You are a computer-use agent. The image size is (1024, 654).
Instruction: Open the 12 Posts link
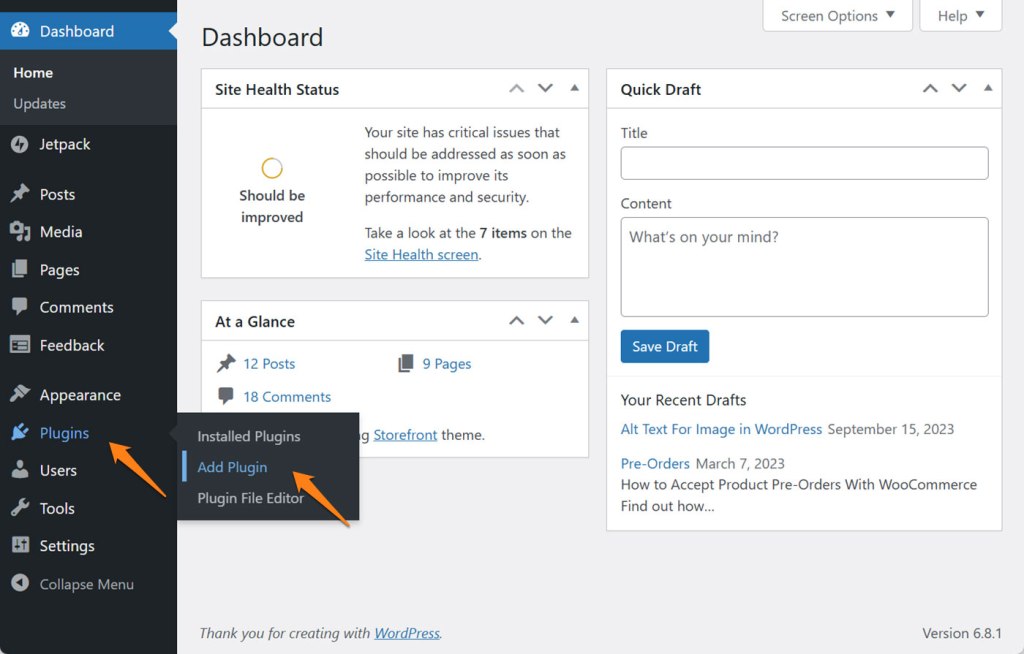coord(269,364)
